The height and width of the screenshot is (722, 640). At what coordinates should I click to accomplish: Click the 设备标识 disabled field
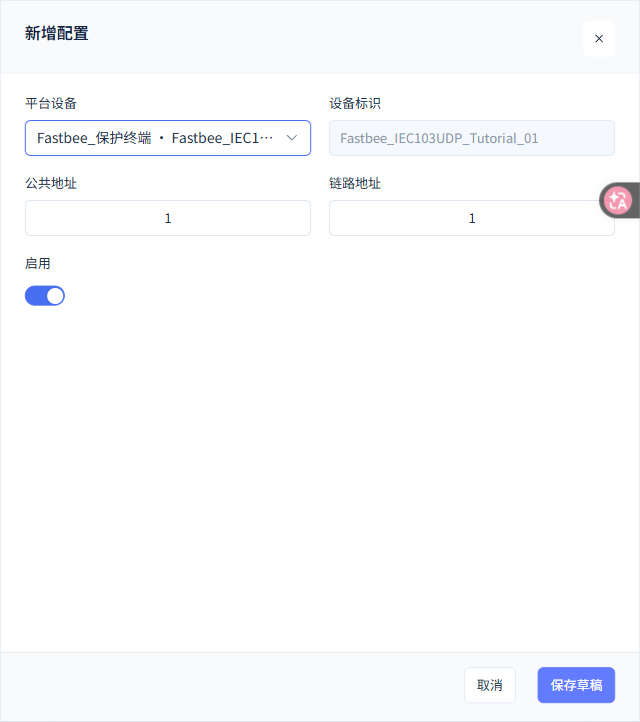[471, 138]
